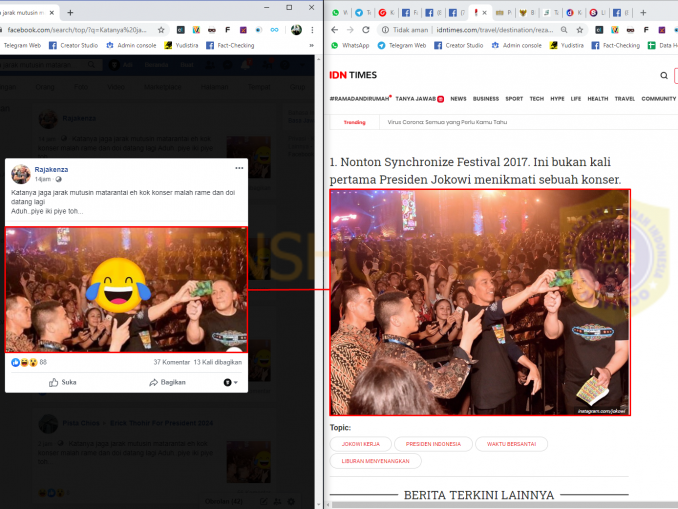Switch to the WhatsApp tab in right window
Screen dimensions: 678x509
click(339, 13)
